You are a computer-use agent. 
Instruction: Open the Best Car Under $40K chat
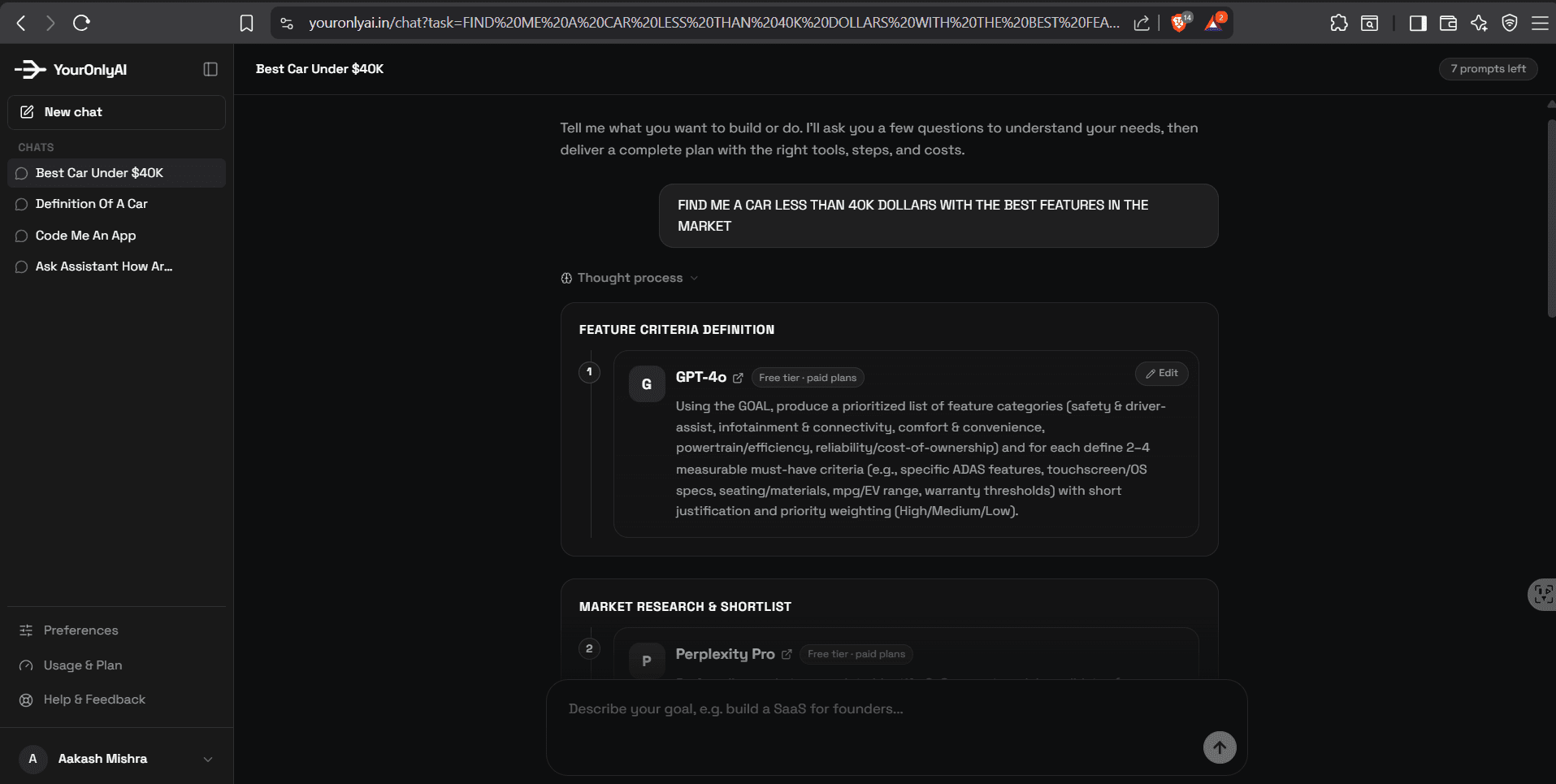(116, 173)
